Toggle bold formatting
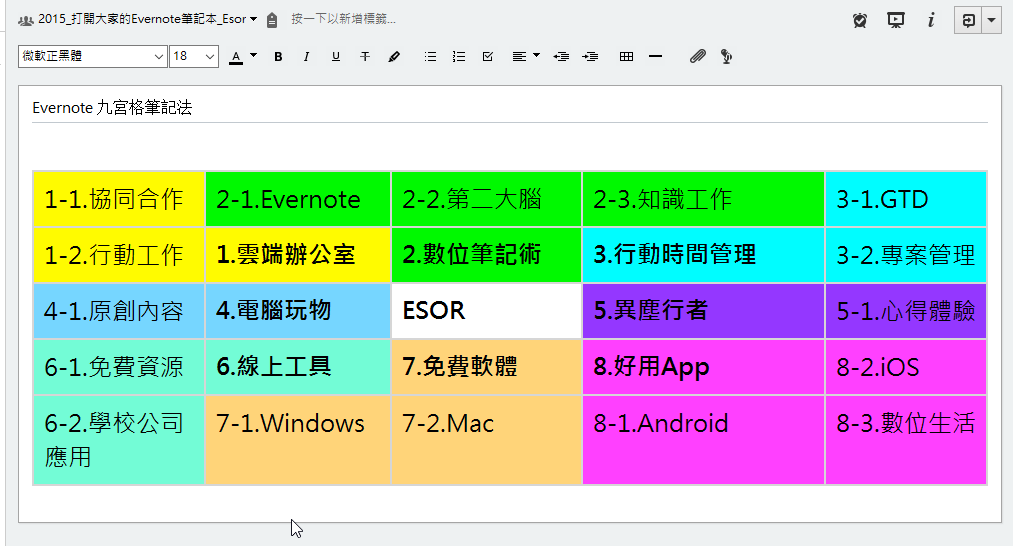 [x=278, y=57]
